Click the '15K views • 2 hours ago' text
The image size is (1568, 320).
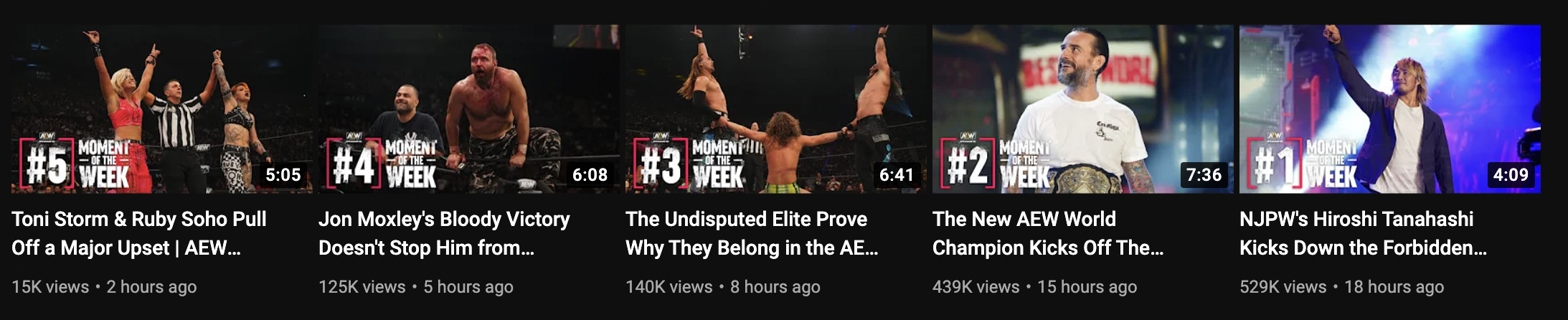tap(104, 287)
